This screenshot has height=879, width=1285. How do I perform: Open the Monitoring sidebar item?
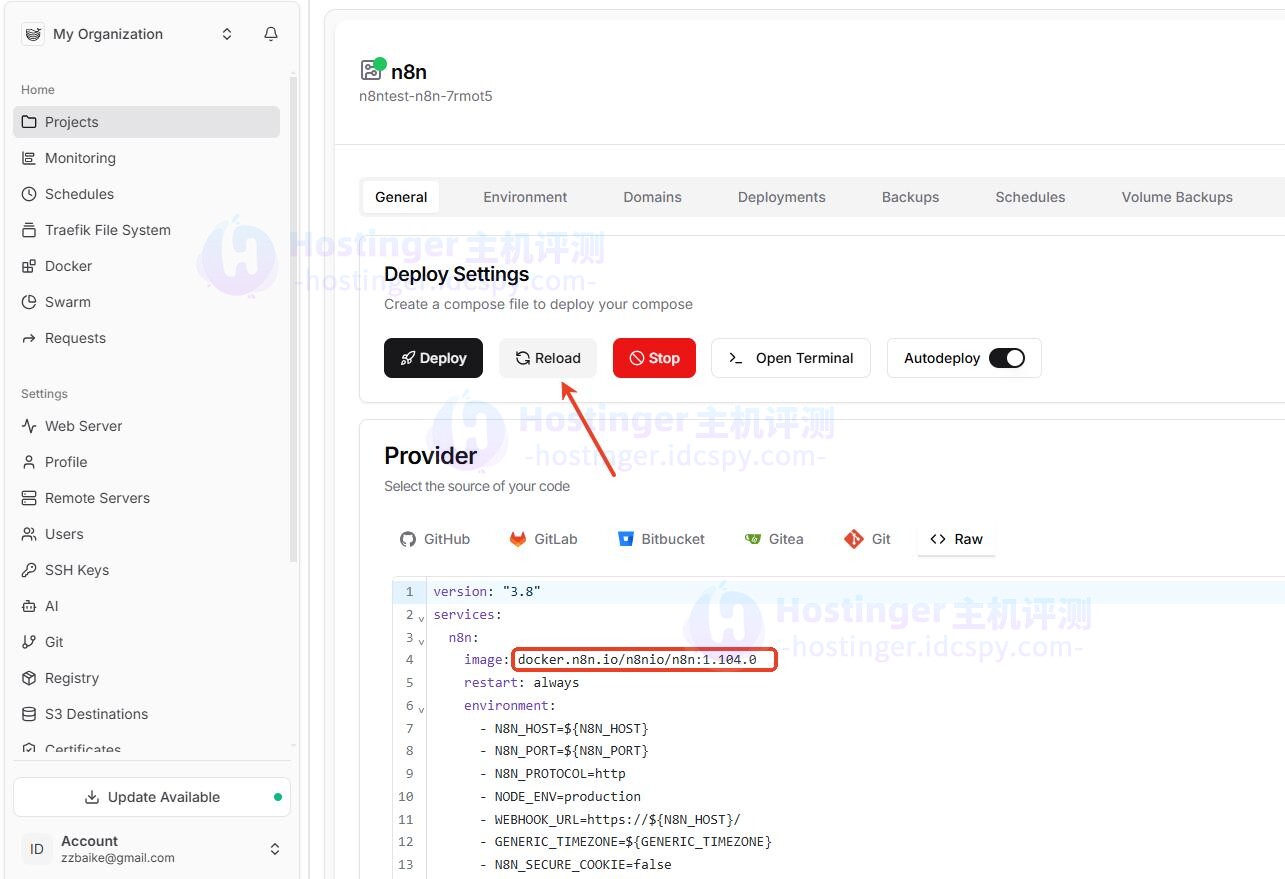80,158
